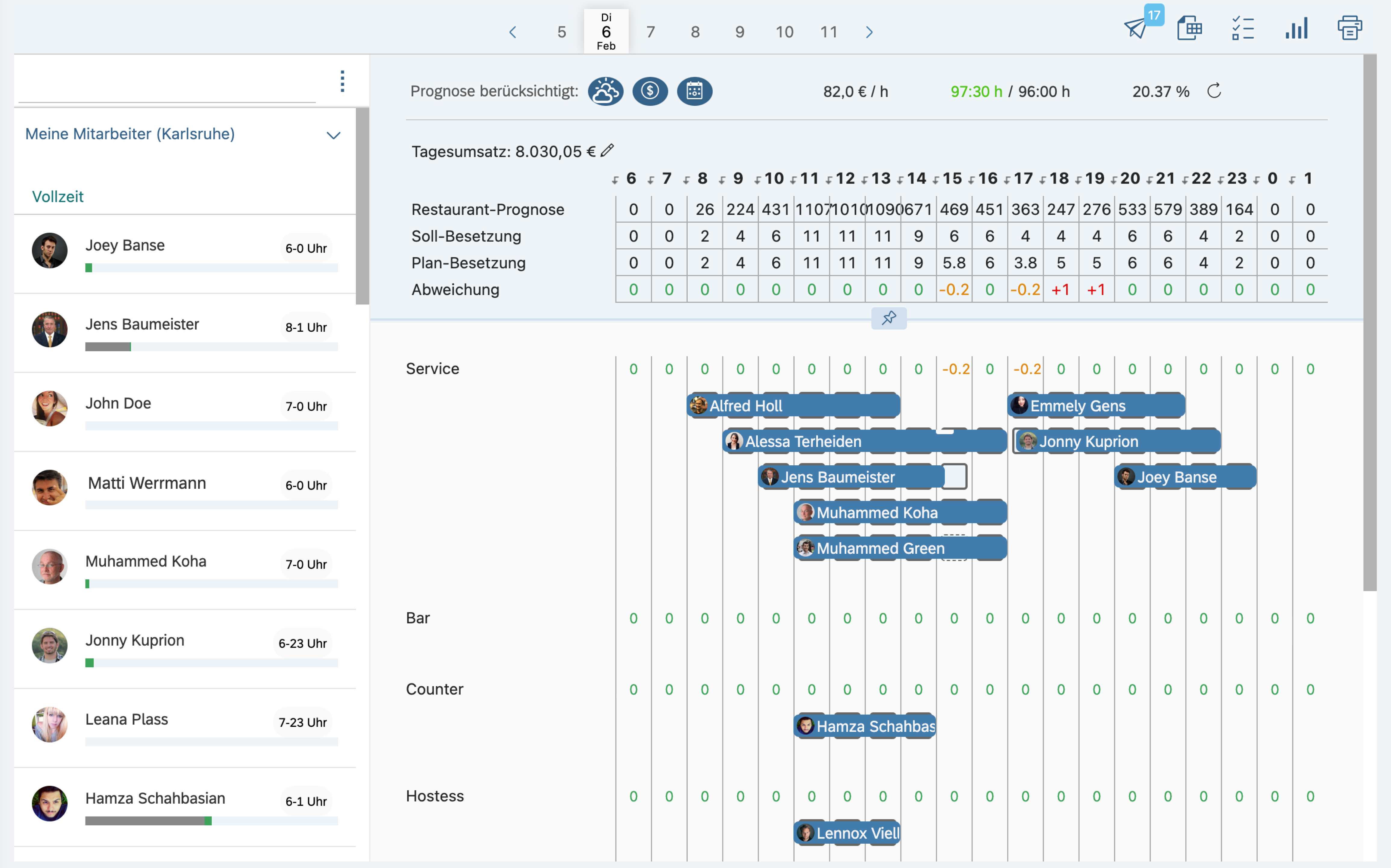1391x868 pixels.
Task: Open the three-dot menu beside the search field
Action: point(342,82)
